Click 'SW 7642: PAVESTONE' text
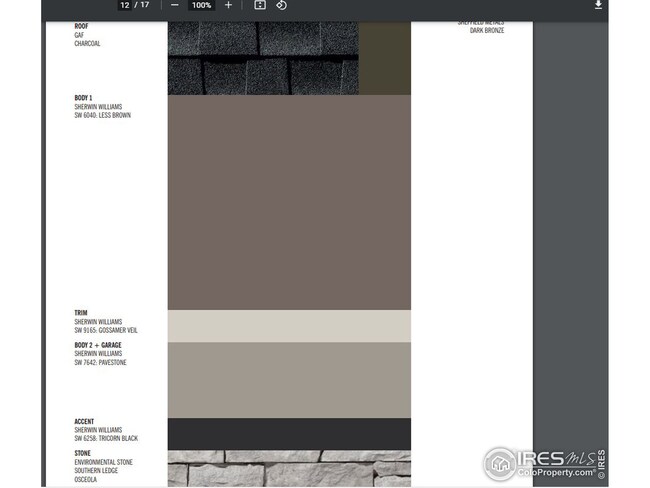The height and width of the screenshot is (488, 650). tap(100, 362)
